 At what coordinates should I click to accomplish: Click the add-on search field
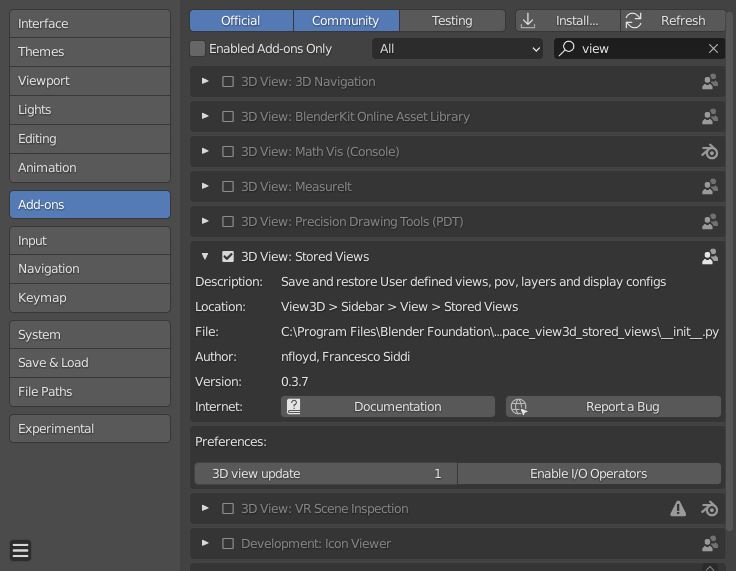(x=639, y=48)
